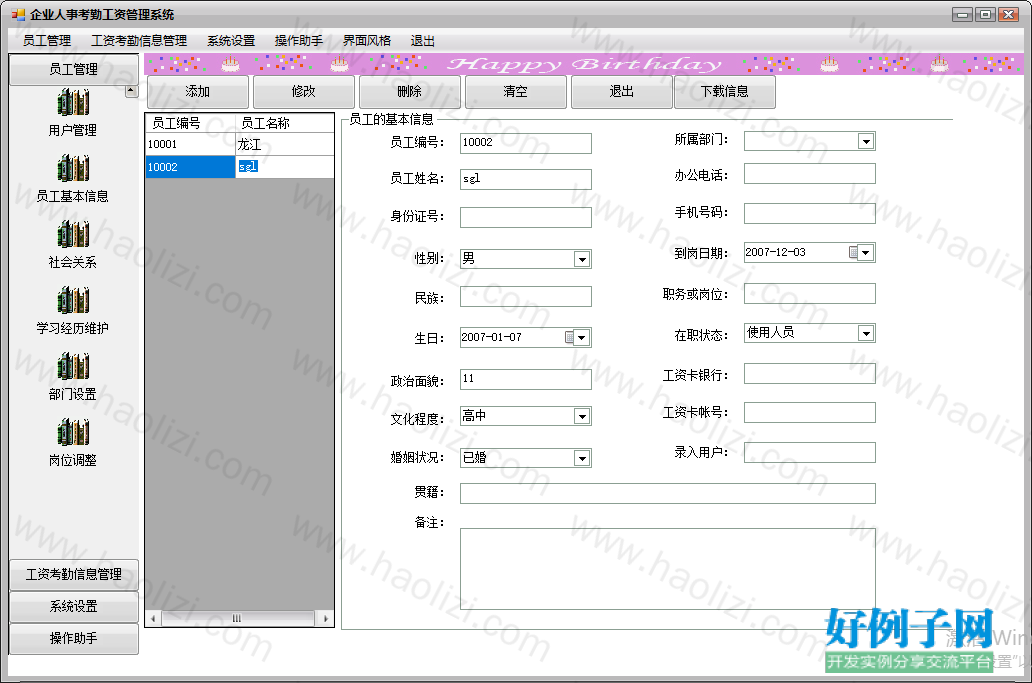The height and width of the screenshot is (683, 1032).
Task: Click the application icon in title bar
Action: pyautogui.click(x=18, y=14)
